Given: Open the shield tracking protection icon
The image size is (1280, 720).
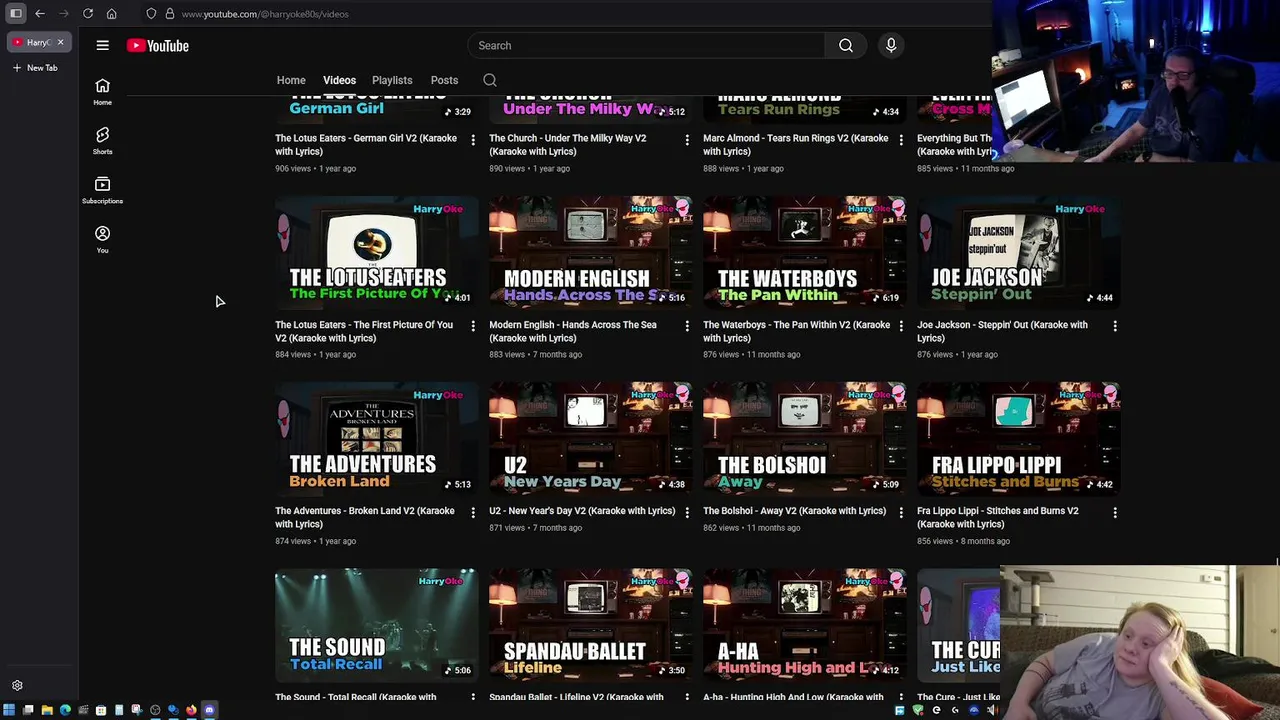Looking at the screenshot, I should coord(151,13).
